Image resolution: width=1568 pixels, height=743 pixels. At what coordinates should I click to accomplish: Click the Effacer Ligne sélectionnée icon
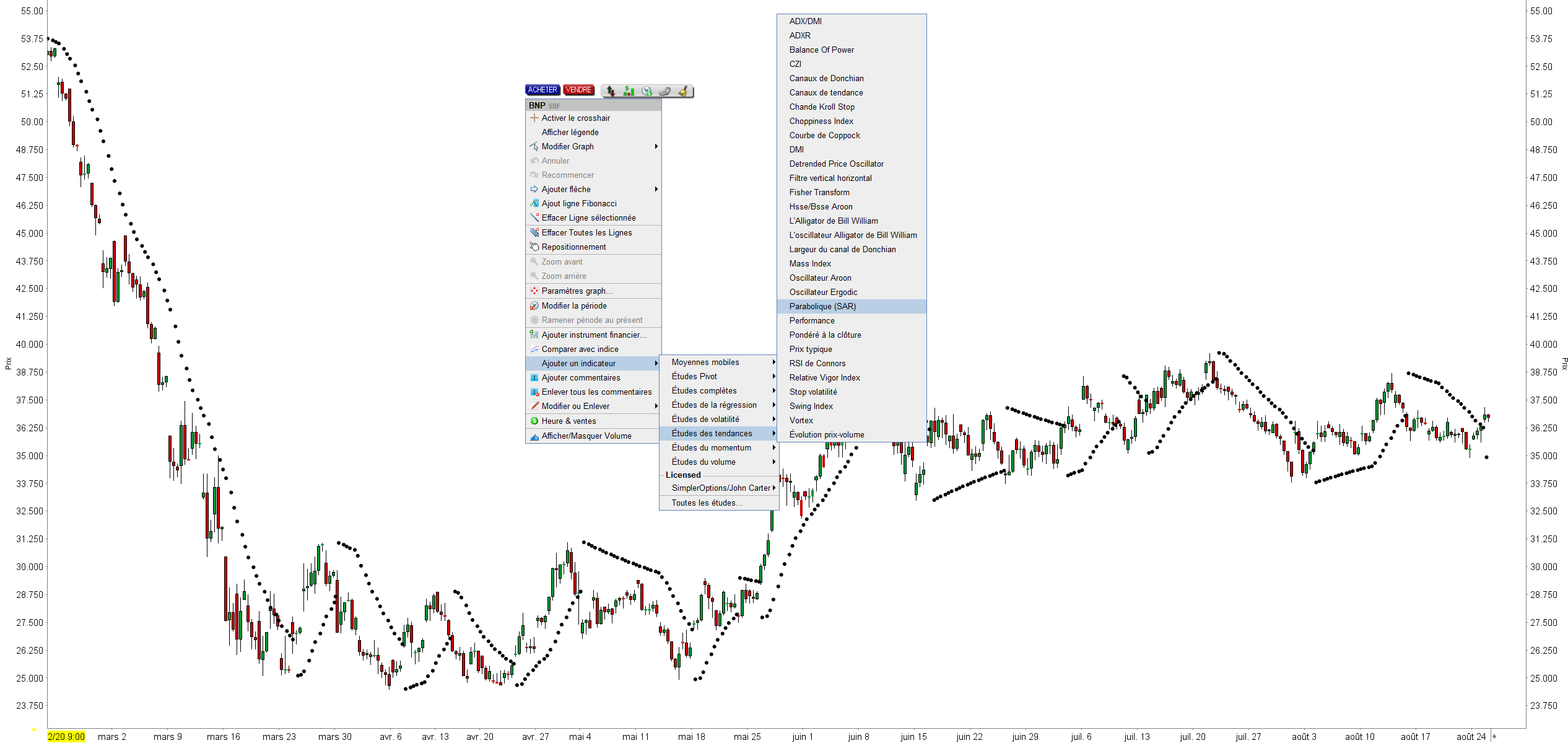534,218
